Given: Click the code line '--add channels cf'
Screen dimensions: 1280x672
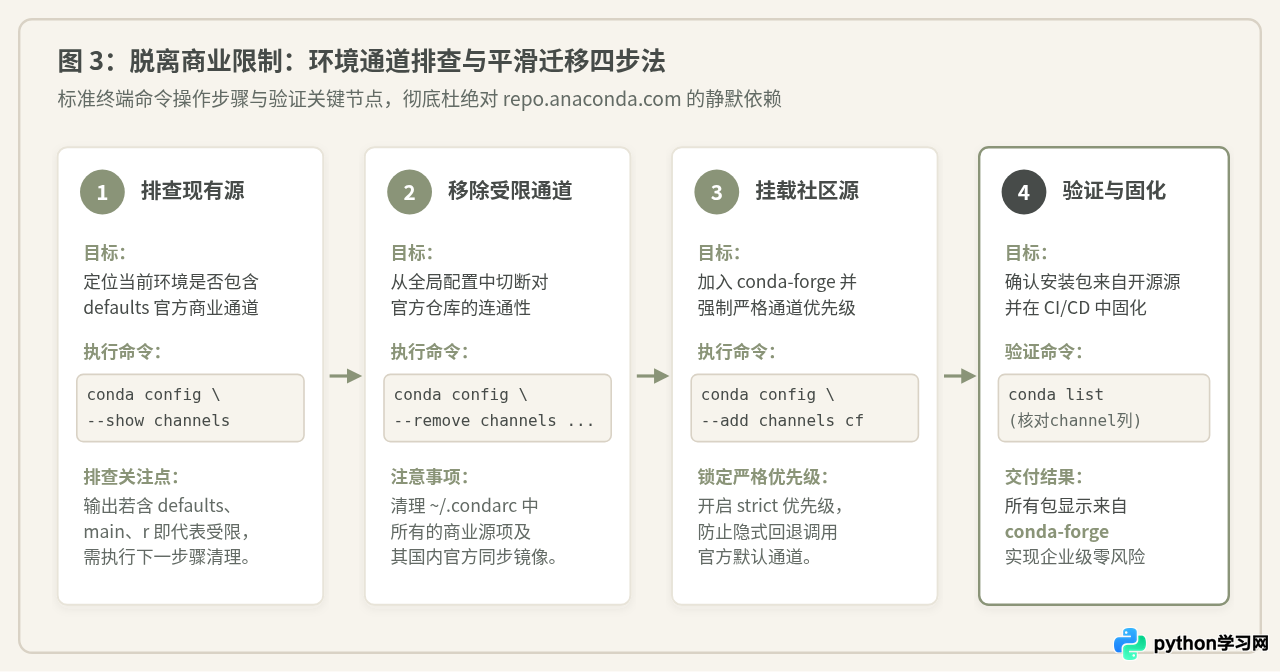Looking at the screenshot, I should [782, 421].
